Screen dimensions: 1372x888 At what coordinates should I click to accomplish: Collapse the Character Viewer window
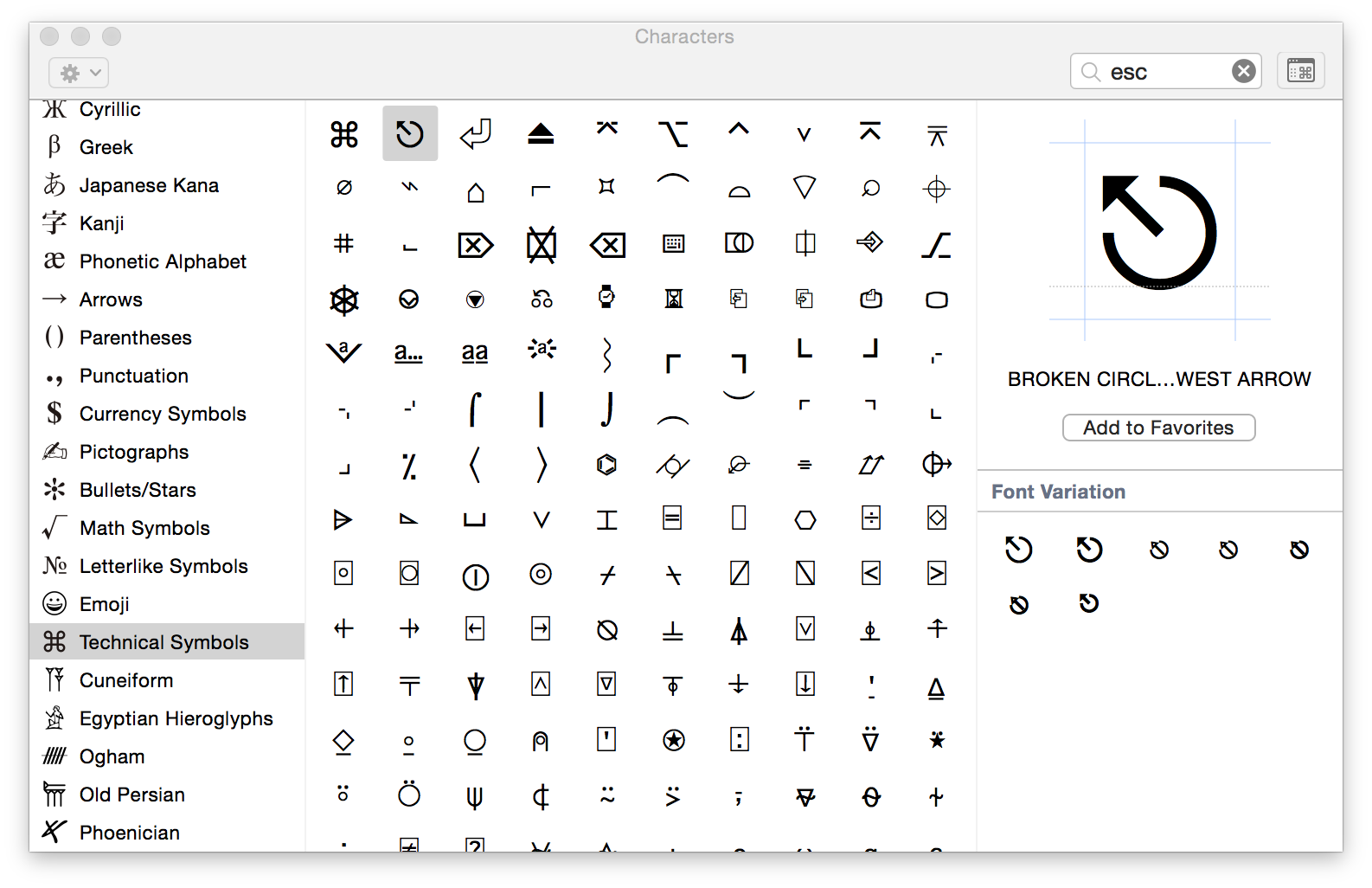[1301, 71]
